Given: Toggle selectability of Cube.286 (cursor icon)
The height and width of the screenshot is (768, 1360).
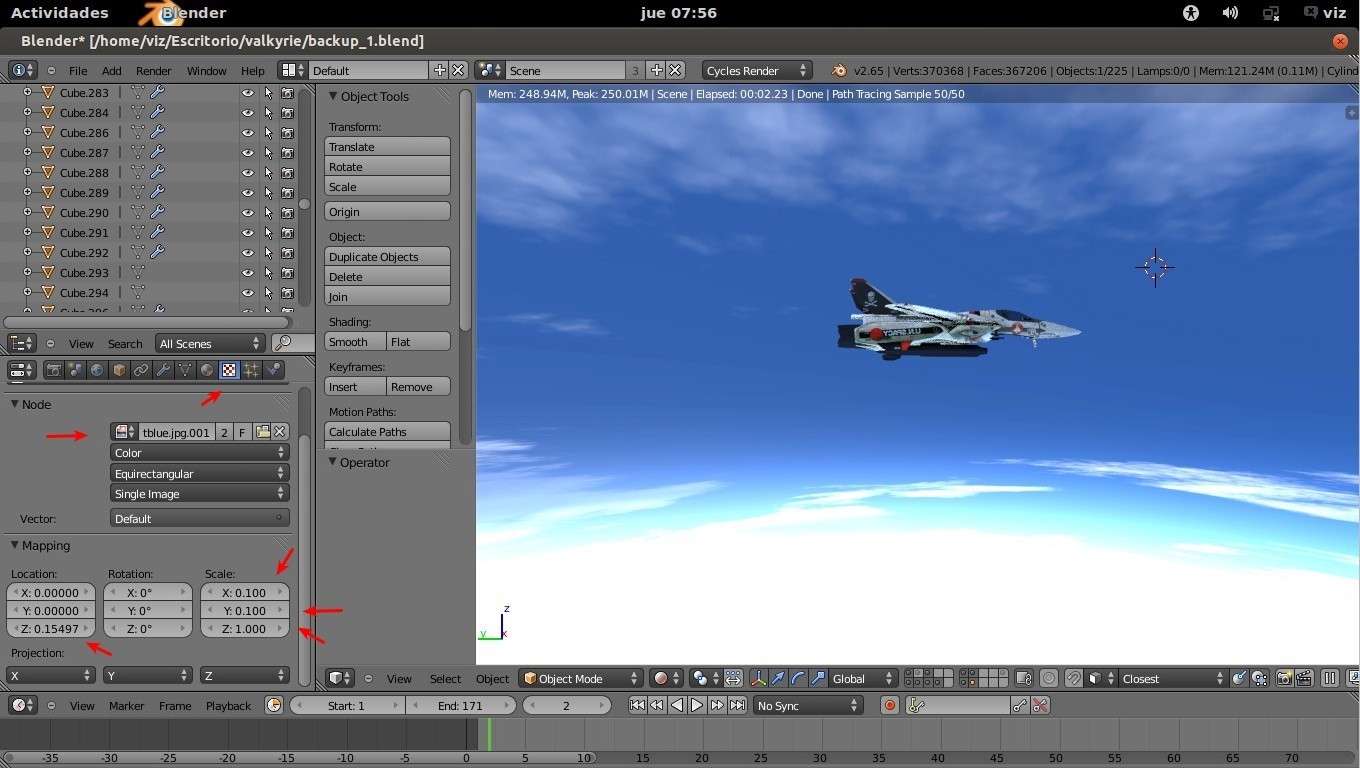Looking at the screenshot, I should click(x=268, y=132).
